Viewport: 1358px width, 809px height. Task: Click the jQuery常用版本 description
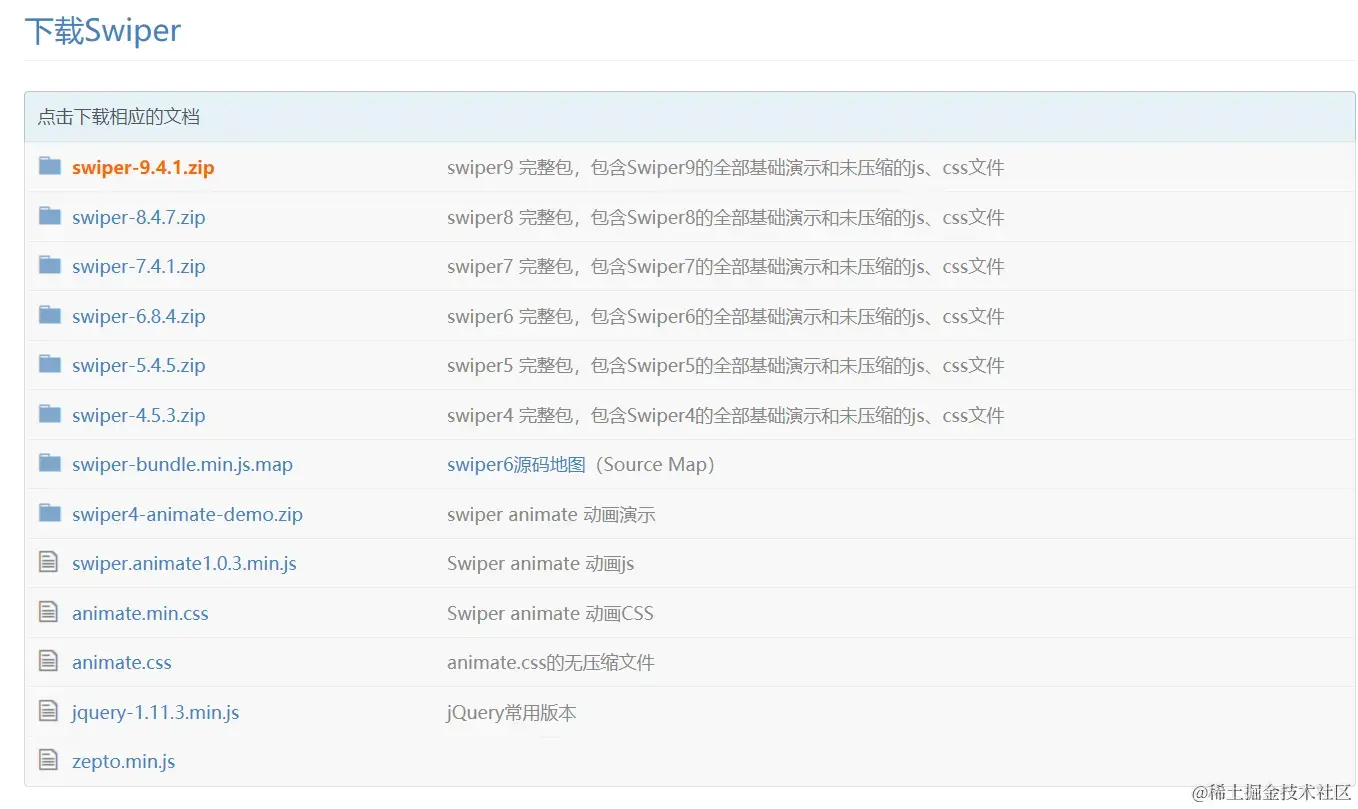click(512, 713)
